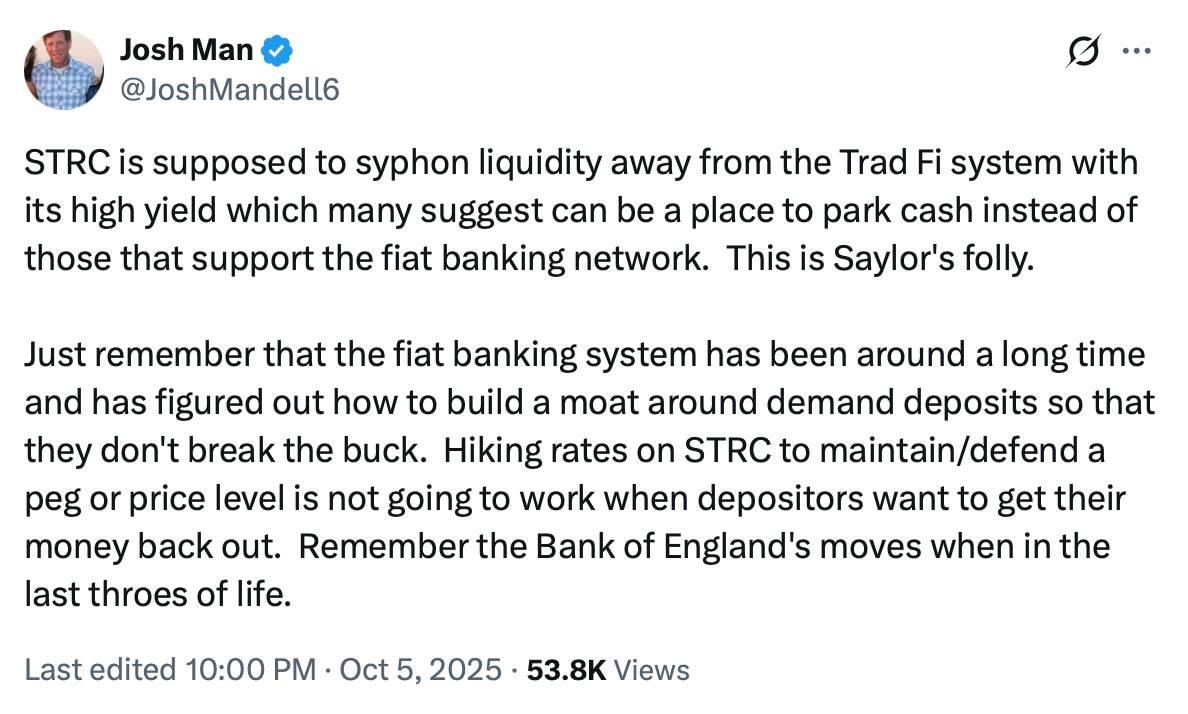This screenshot has height=714, width=1188.
Task: View post analytics through 53.8K Views
Action: [x=567, y=670]
